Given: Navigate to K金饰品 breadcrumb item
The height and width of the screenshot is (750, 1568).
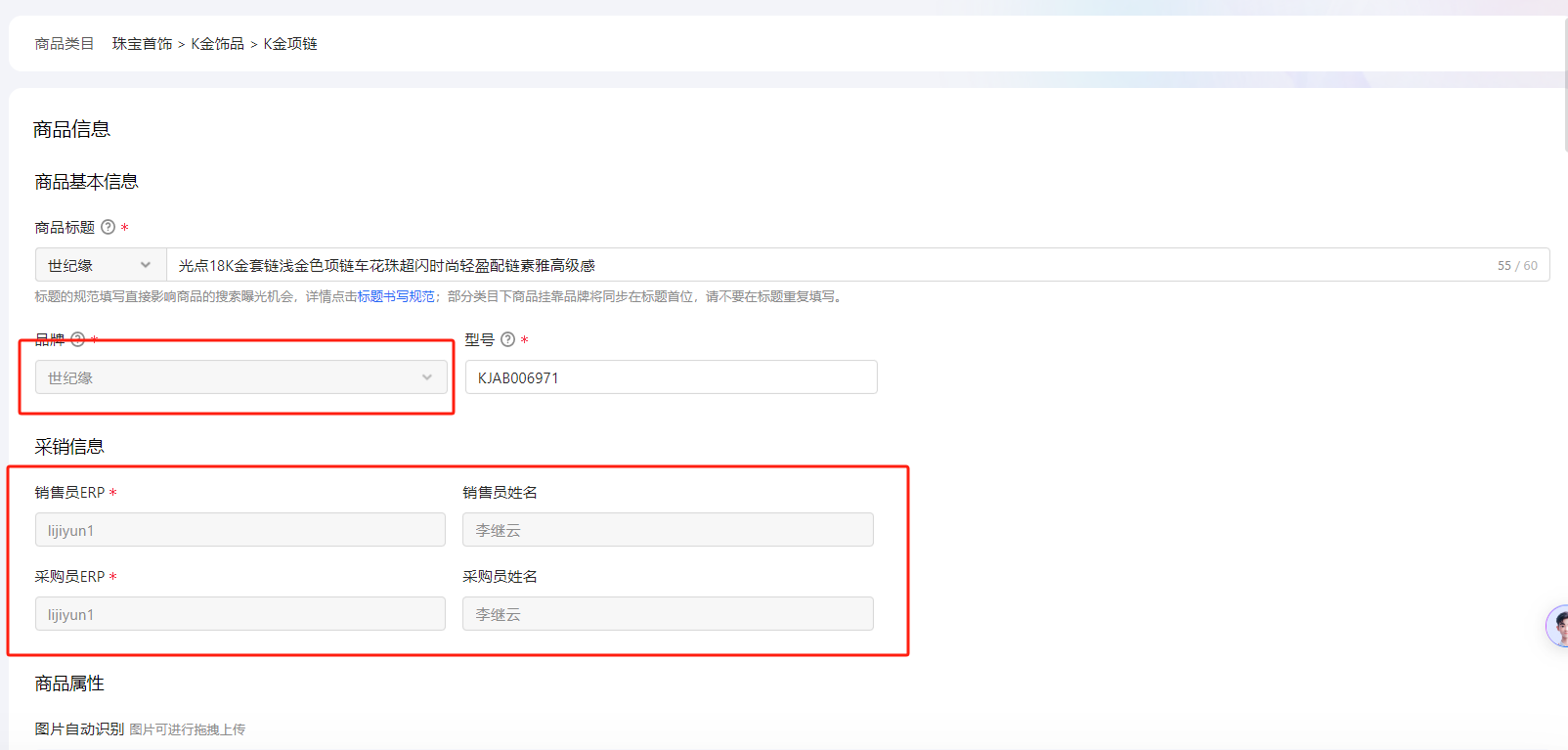Looking at the screenshot, I should point(217,44).
